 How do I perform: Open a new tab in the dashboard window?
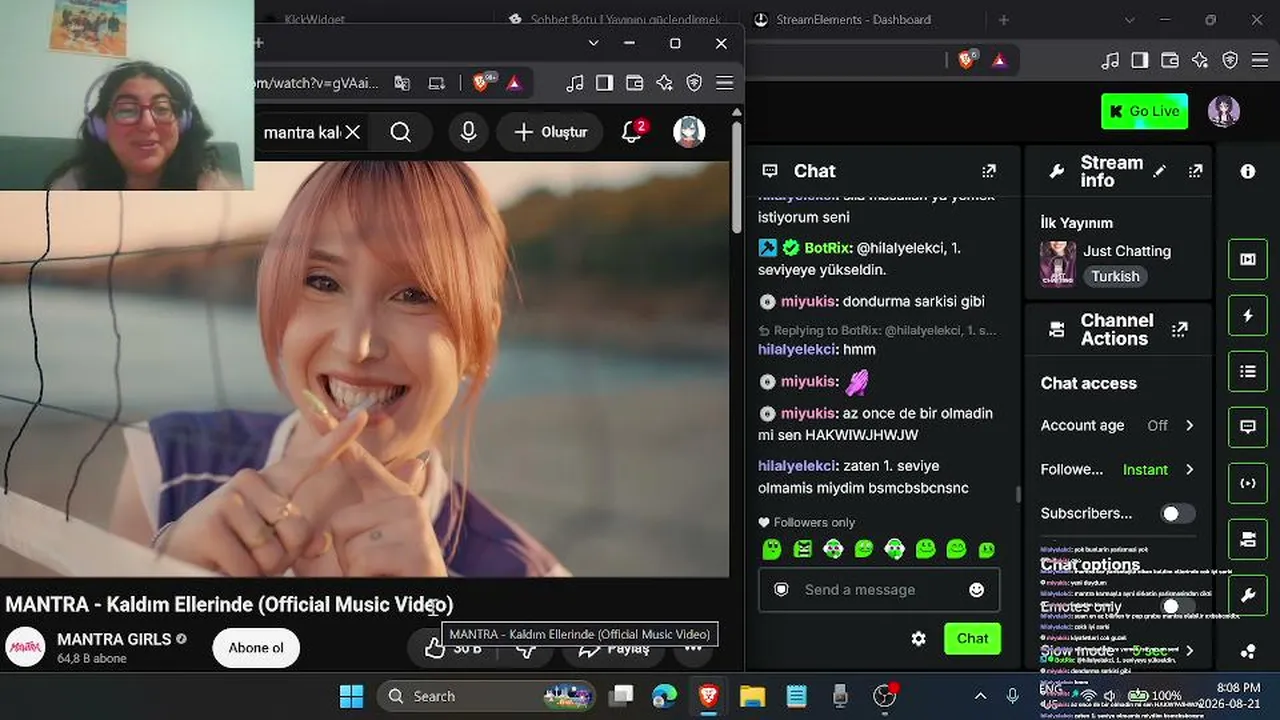(x=1004, y=20)
